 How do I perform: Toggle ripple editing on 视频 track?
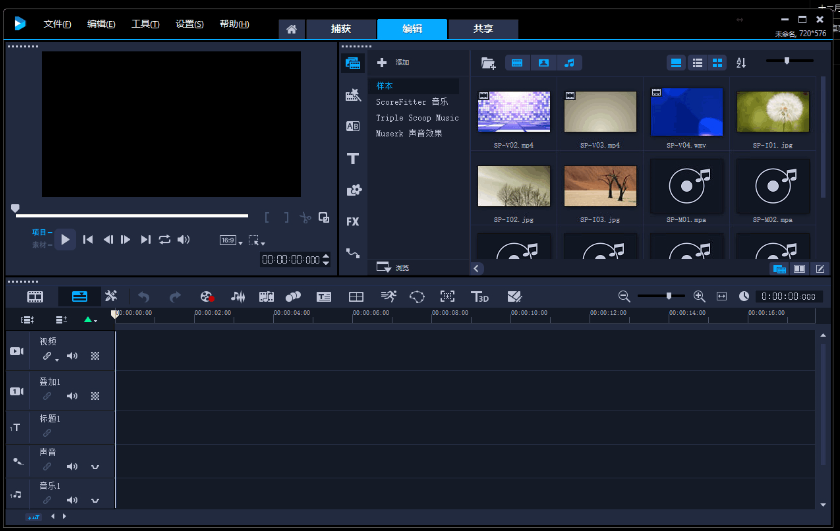(48, 356)
